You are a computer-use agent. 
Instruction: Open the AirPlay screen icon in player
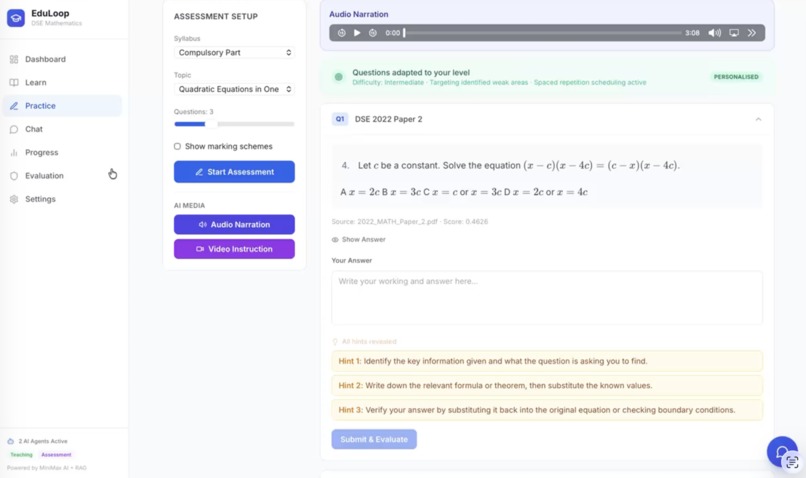(734, 33)
